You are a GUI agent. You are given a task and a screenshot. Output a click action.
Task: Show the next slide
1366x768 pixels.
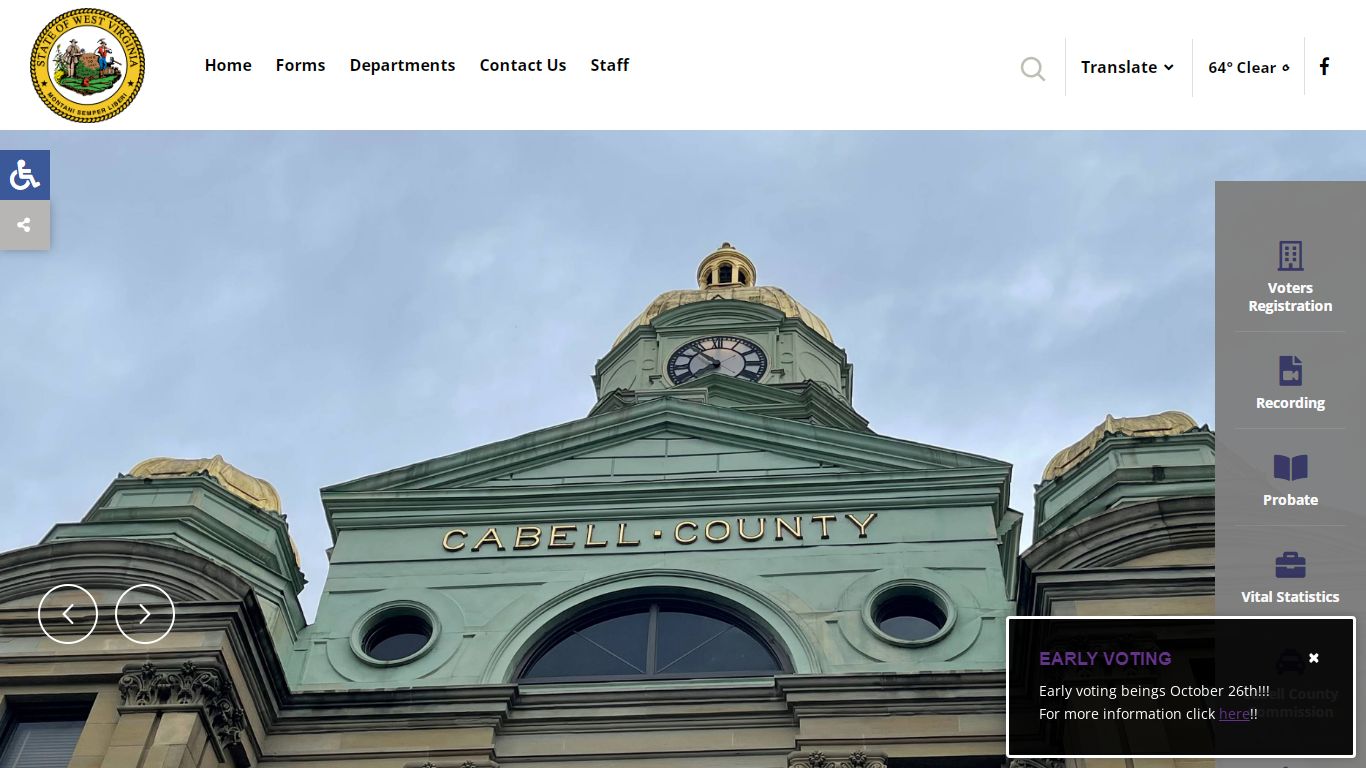[145, 614]
